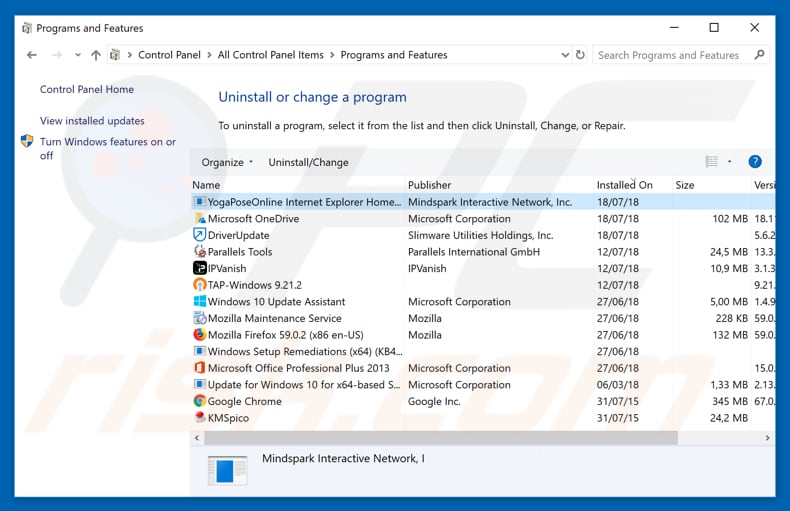Sort by the Publisher column header

pyautogui.click(x=499, y=185)
